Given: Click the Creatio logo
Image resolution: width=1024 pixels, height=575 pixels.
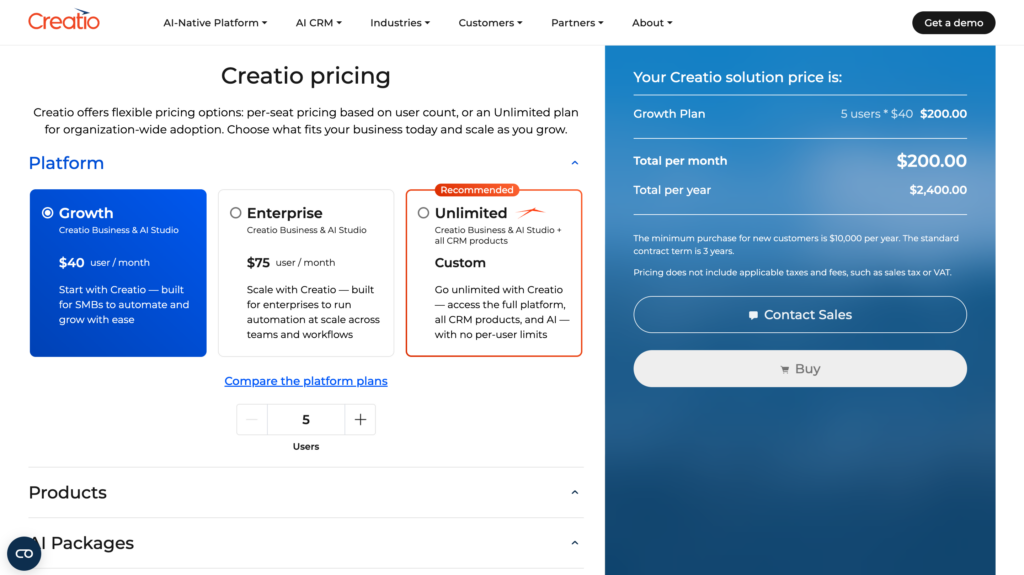Looking at the screenshot, I should pyautogui.click(x=64, y=20).
